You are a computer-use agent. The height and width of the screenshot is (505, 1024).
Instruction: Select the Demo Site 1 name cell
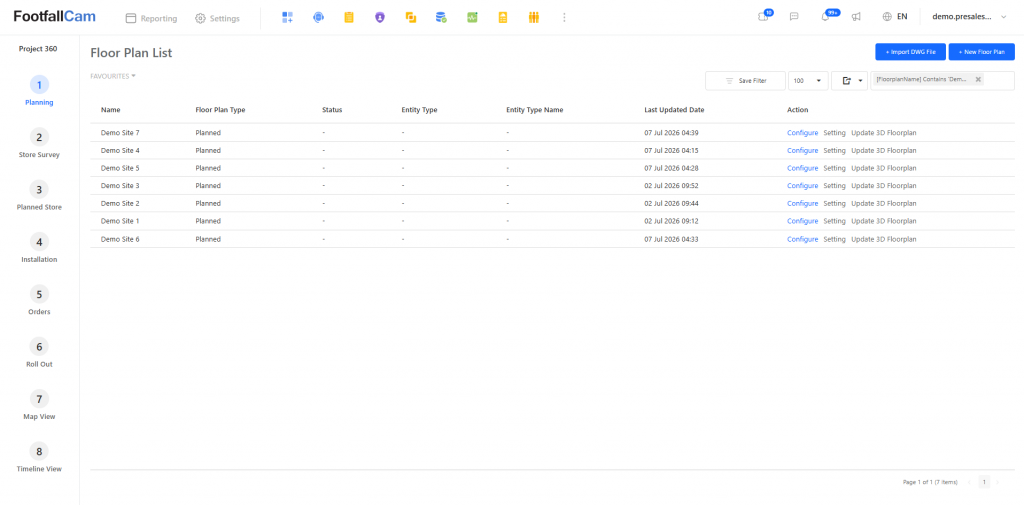pyautogui.click(x=120, y=221)
